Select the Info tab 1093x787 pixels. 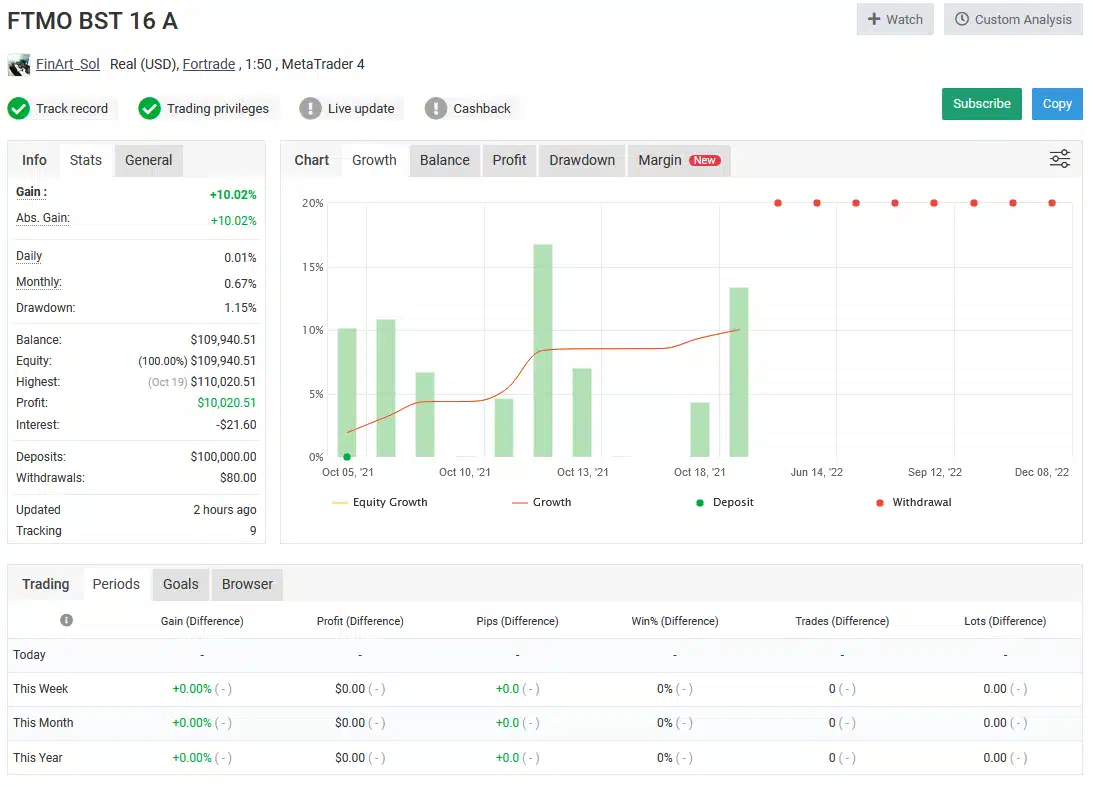click(34, 160)
